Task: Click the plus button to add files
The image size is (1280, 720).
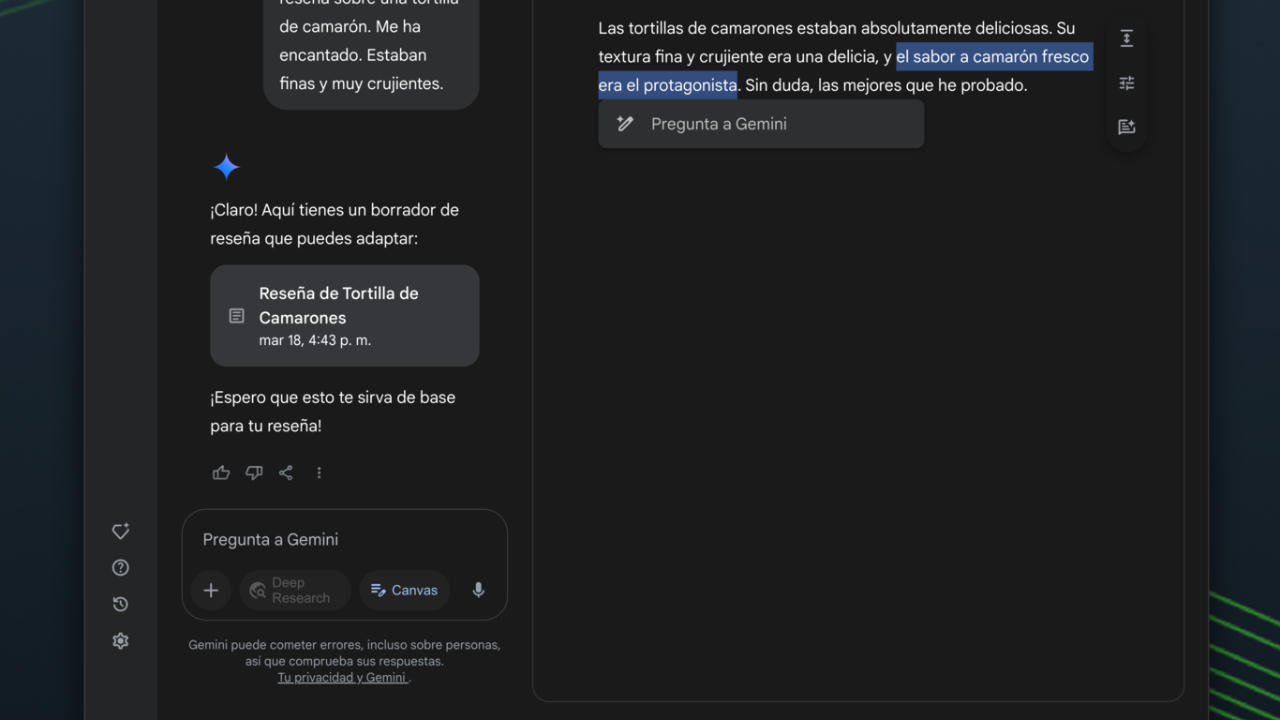Action: (211, 590)
